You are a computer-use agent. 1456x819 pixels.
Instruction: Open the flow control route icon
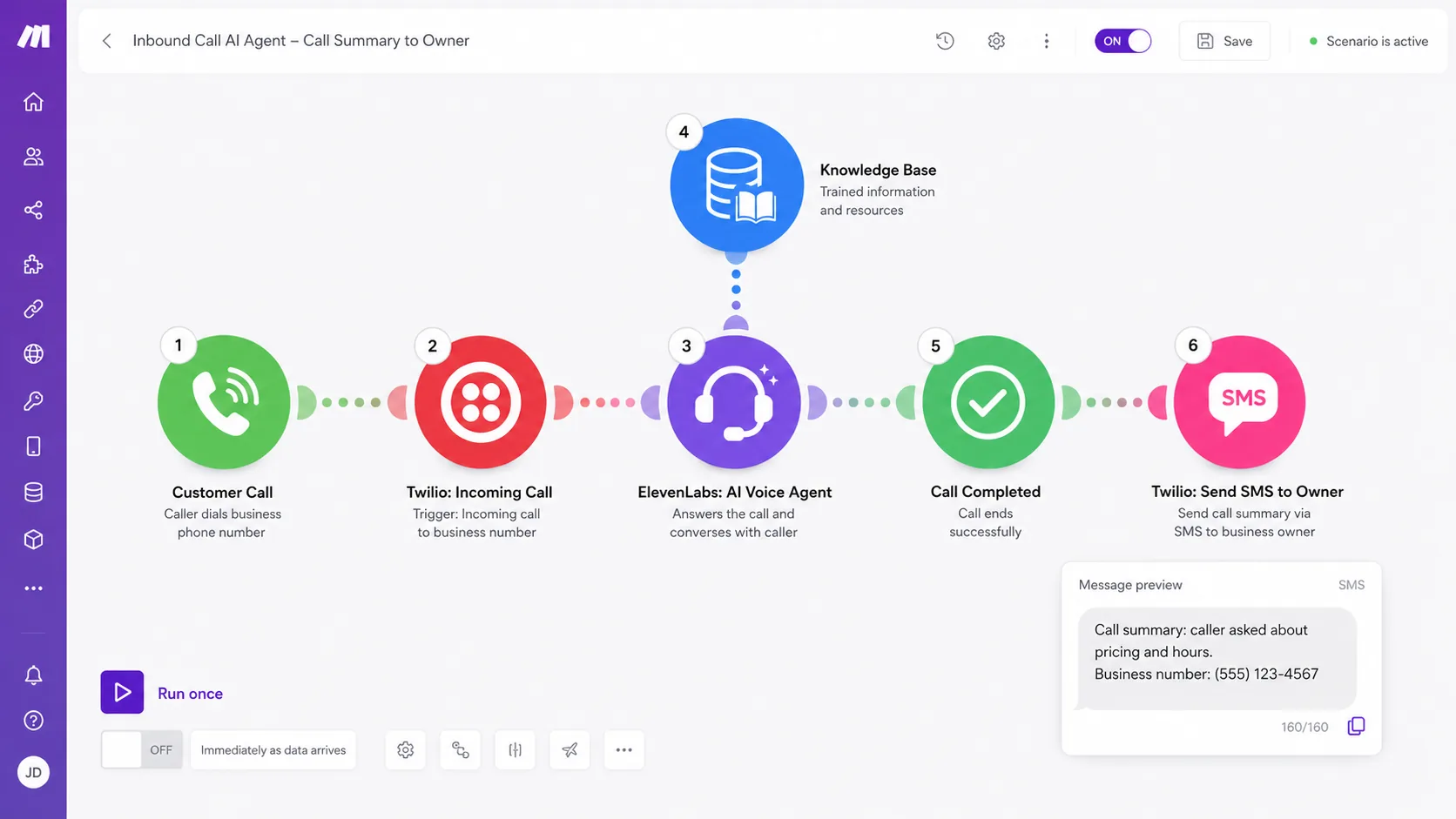[x=461, y=749]
